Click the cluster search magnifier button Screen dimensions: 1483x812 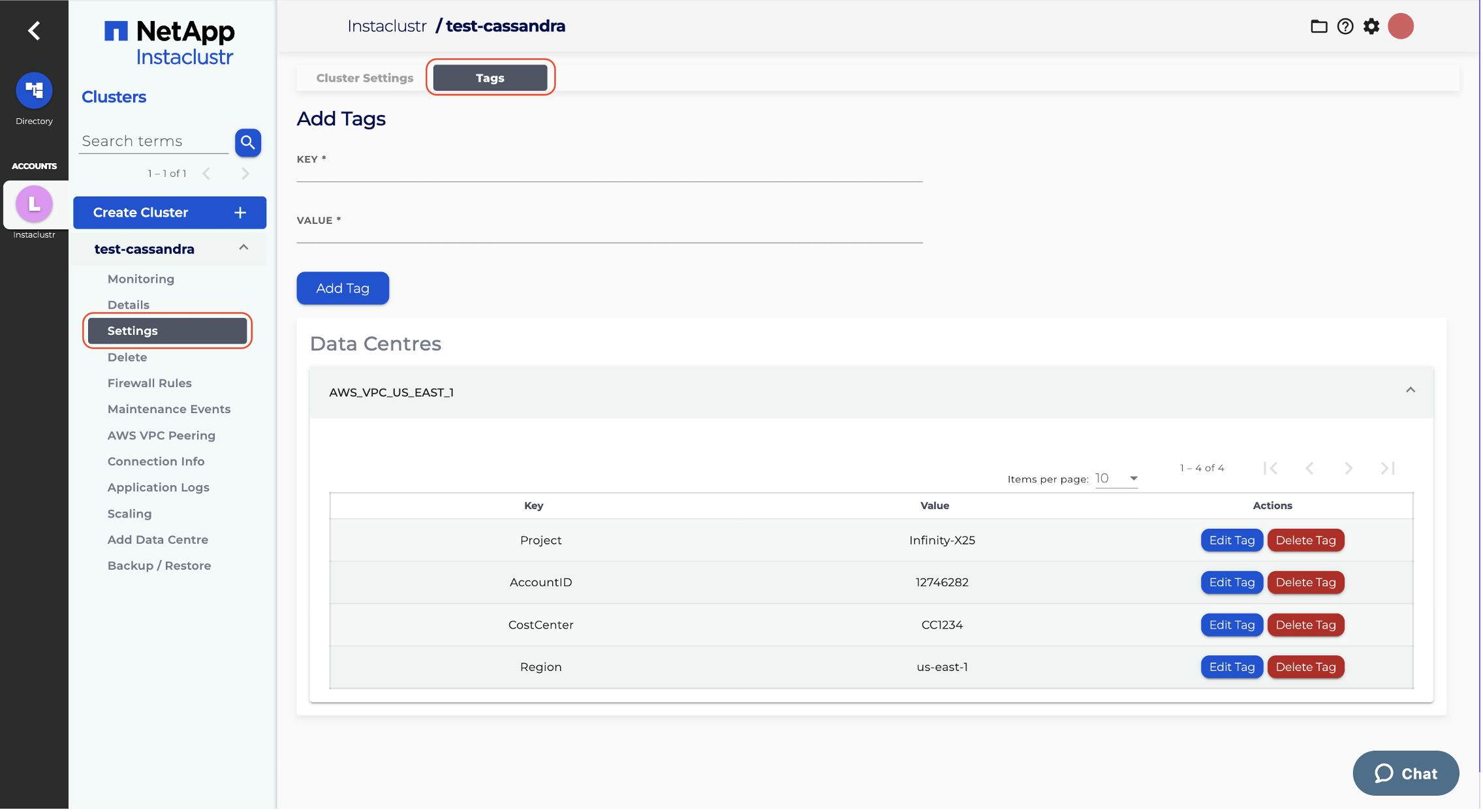coord(247,142)
